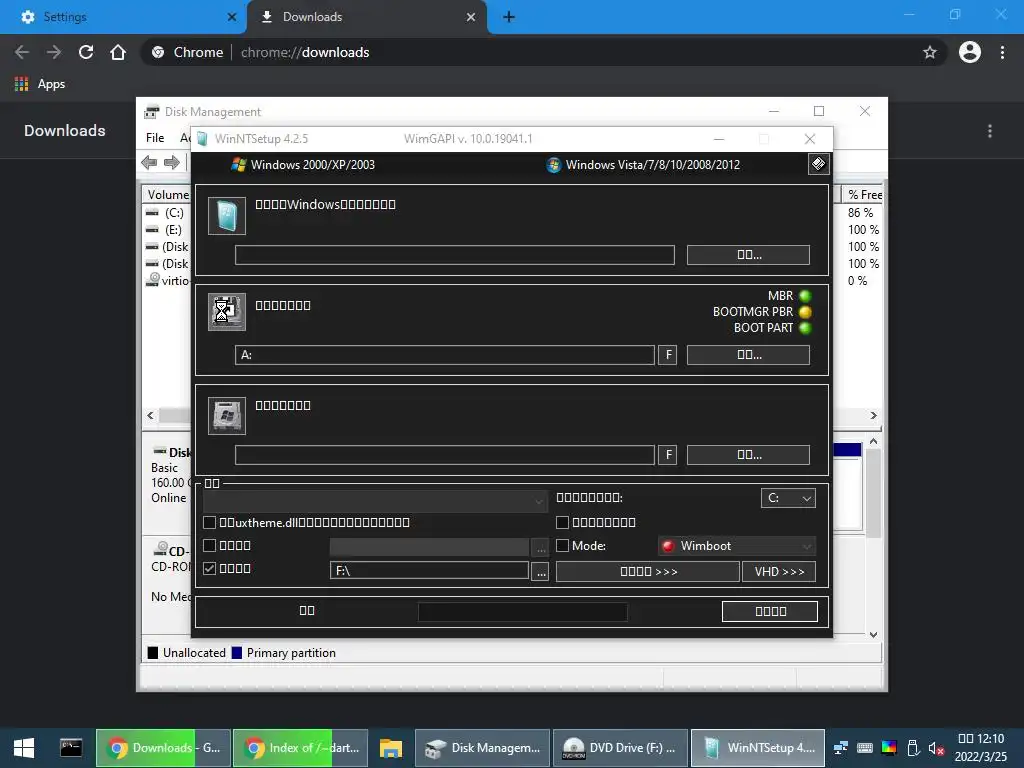
Task: Uncheck the checked checkbox beside F:\ path
Action: (210, 568)
